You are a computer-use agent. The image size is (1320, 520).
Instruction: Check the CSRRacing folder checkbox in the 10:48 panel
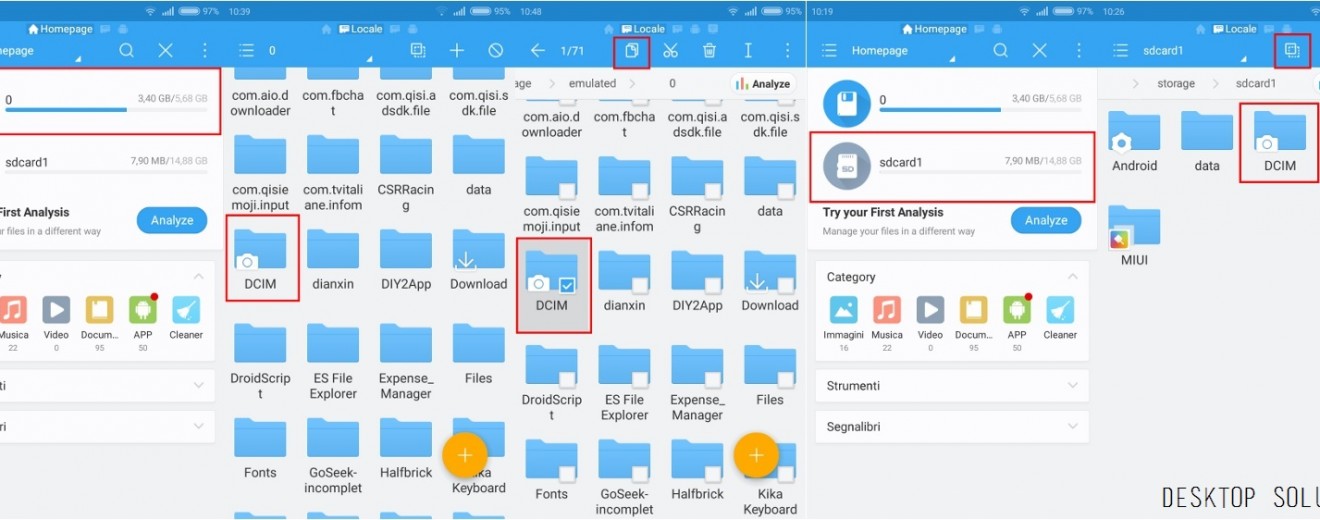click(713, 190)
